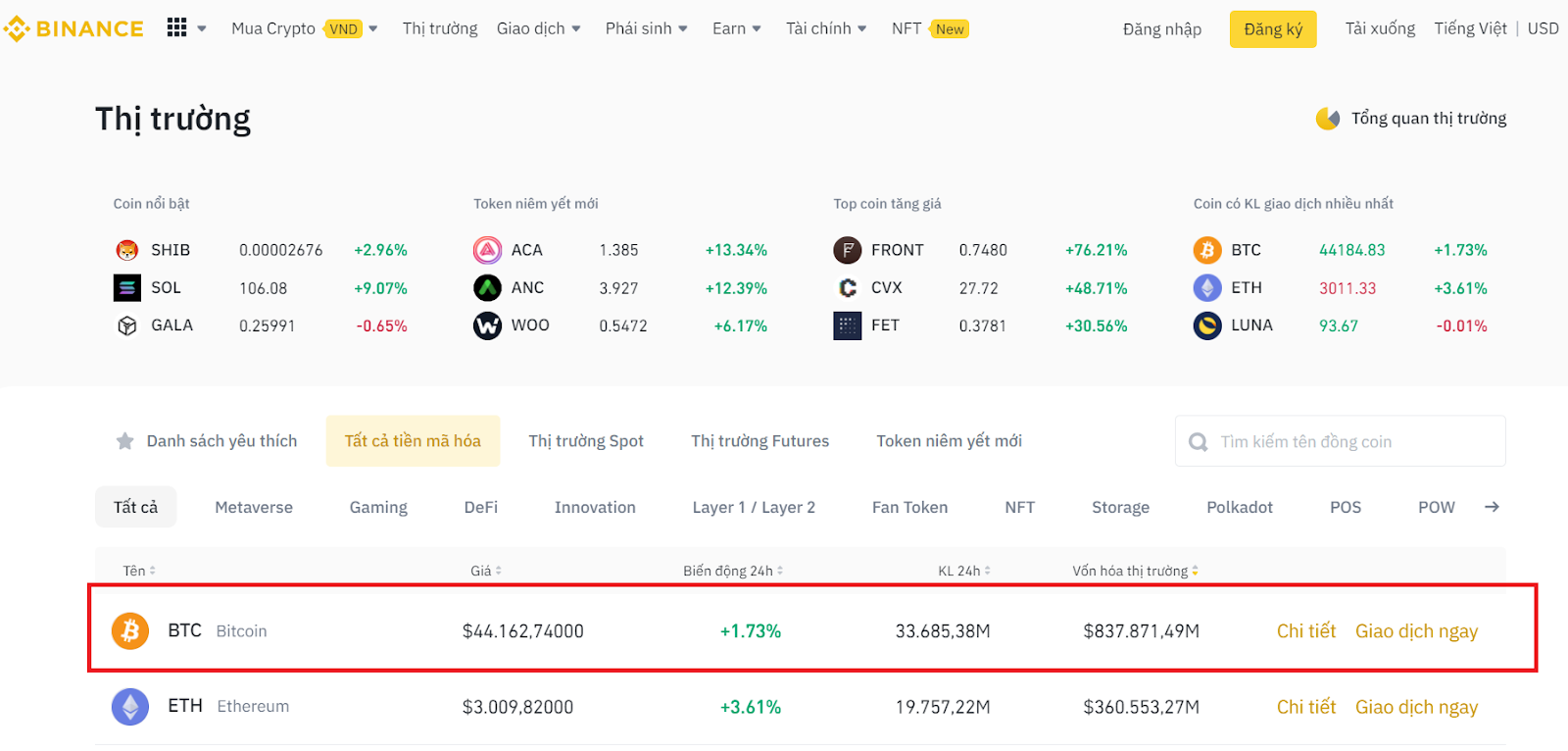This screenshot has width=1568, height=751.
Task: Click the GALA coin icon
Action: 127,325
